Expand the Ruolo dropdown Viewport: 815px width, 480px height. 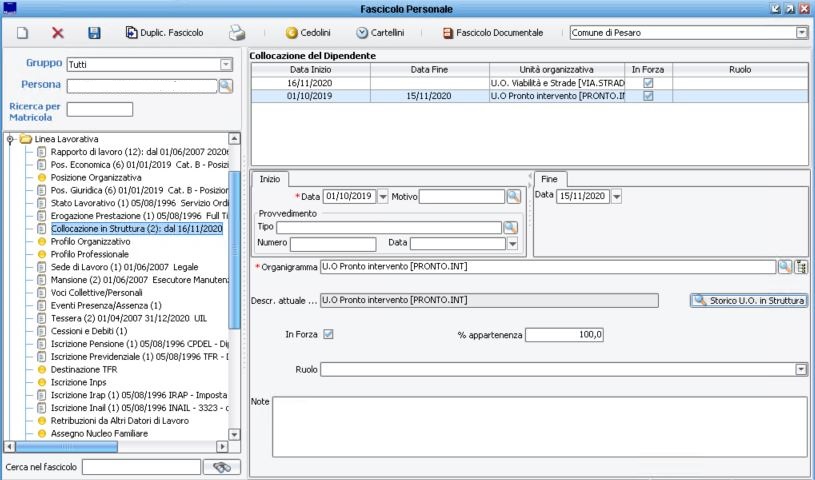pos(800,369)
